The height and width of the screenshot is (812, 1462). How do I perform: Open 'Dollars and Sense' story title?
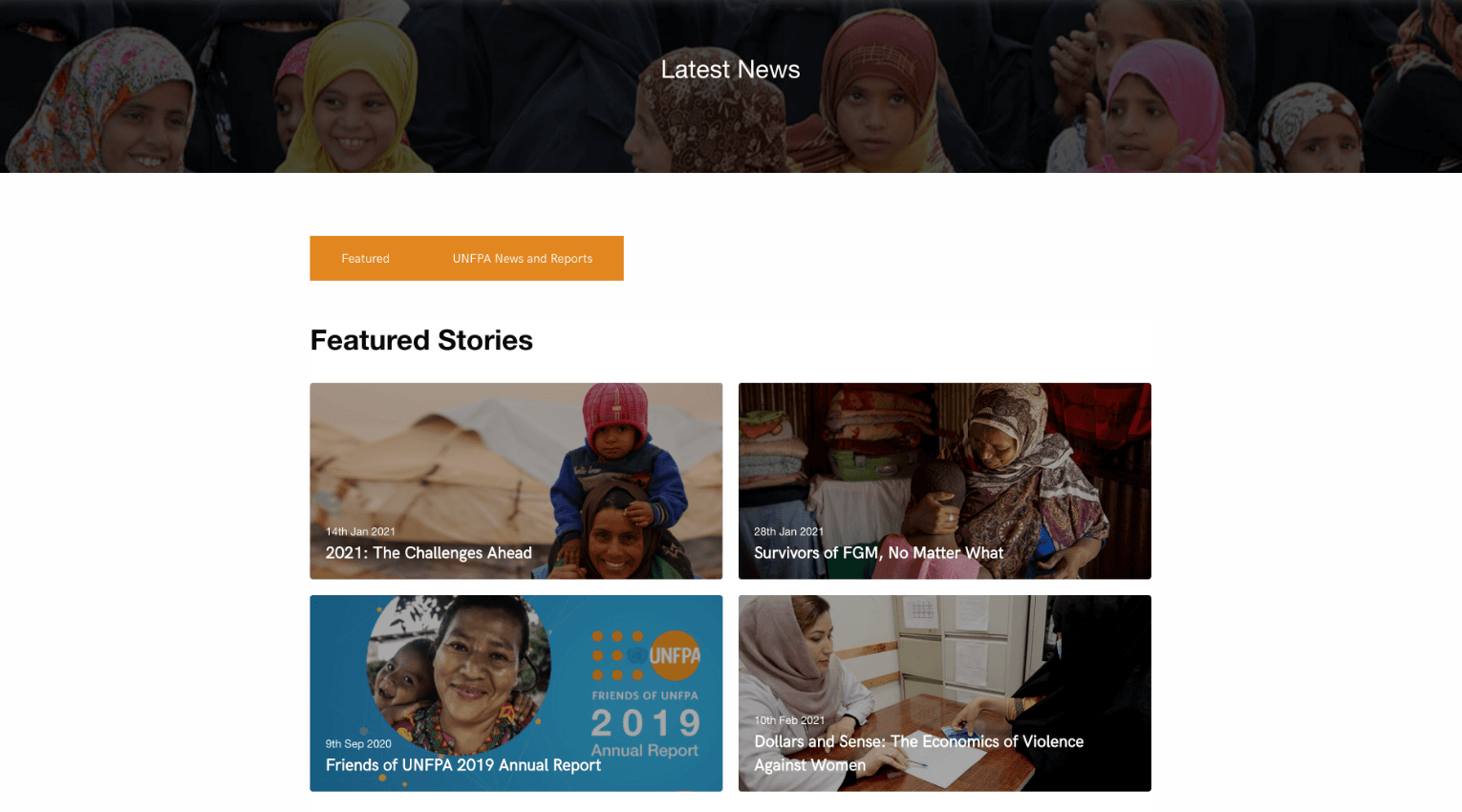point(918,753)
